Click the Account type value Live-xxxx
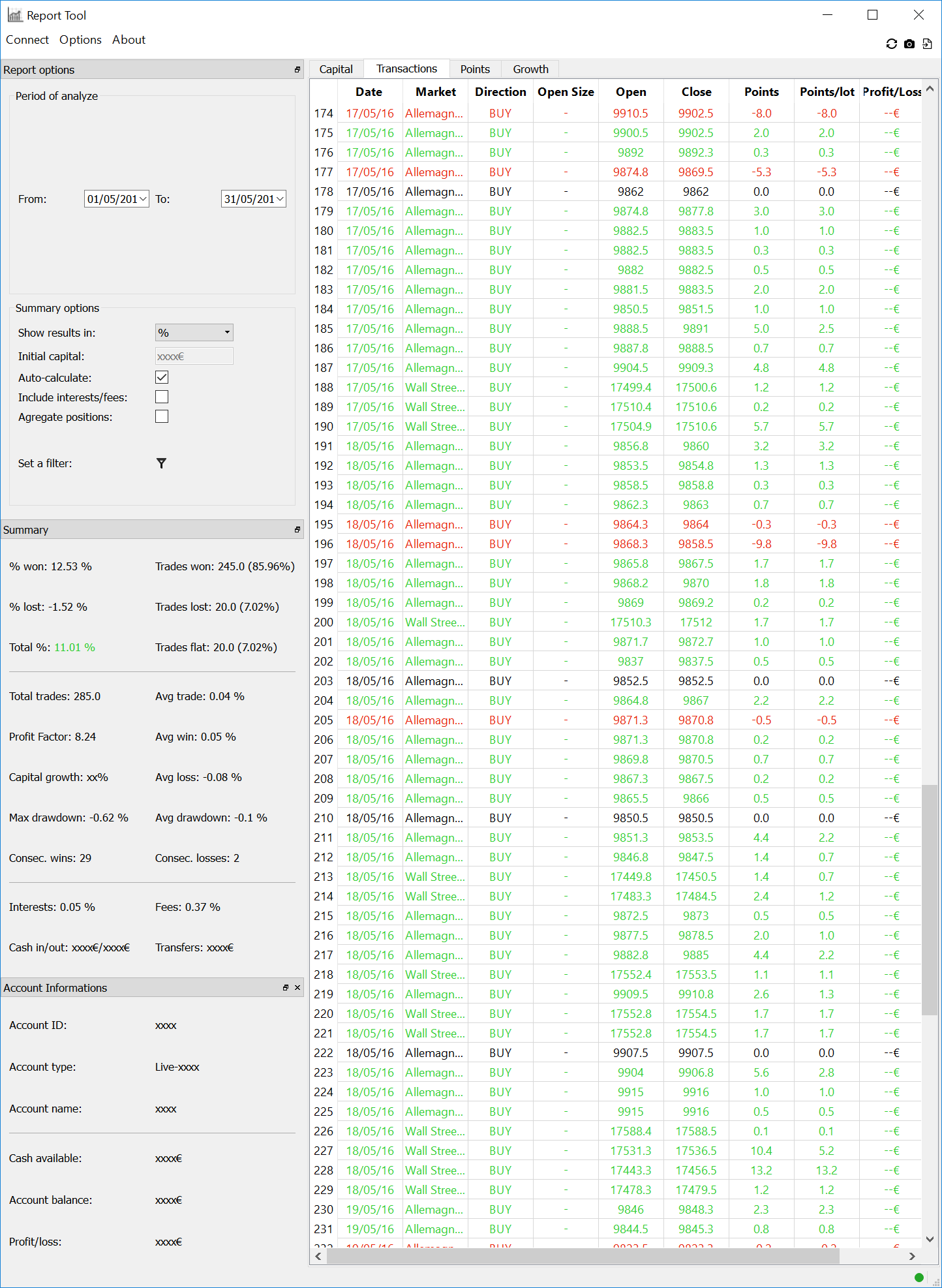942x1288 pixels. pyautogui.click(x=177, y=1067)
